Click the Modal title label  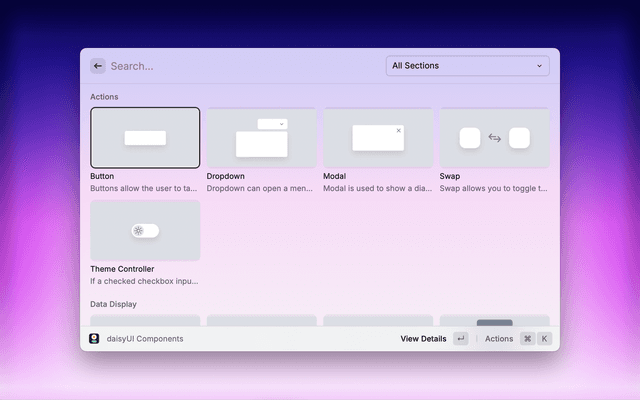[335, 176]
